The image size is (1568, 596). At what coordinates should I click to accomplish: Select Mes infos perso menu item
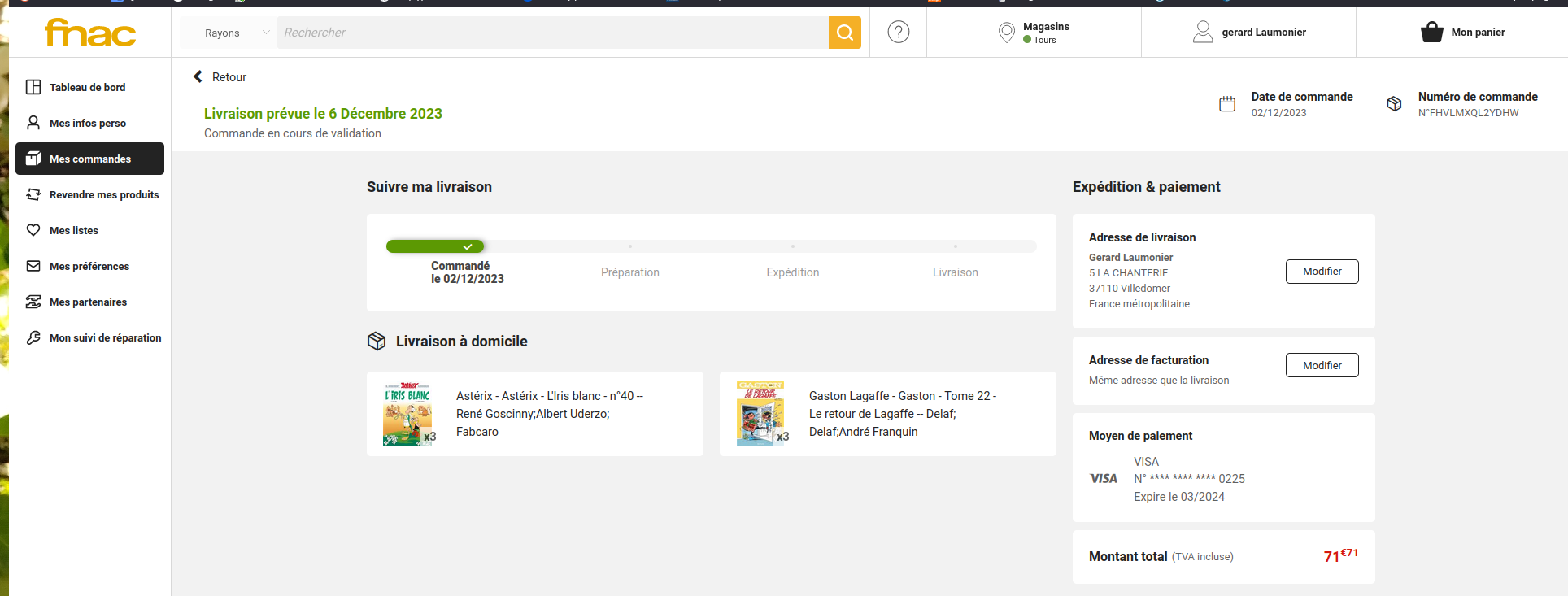87,124
